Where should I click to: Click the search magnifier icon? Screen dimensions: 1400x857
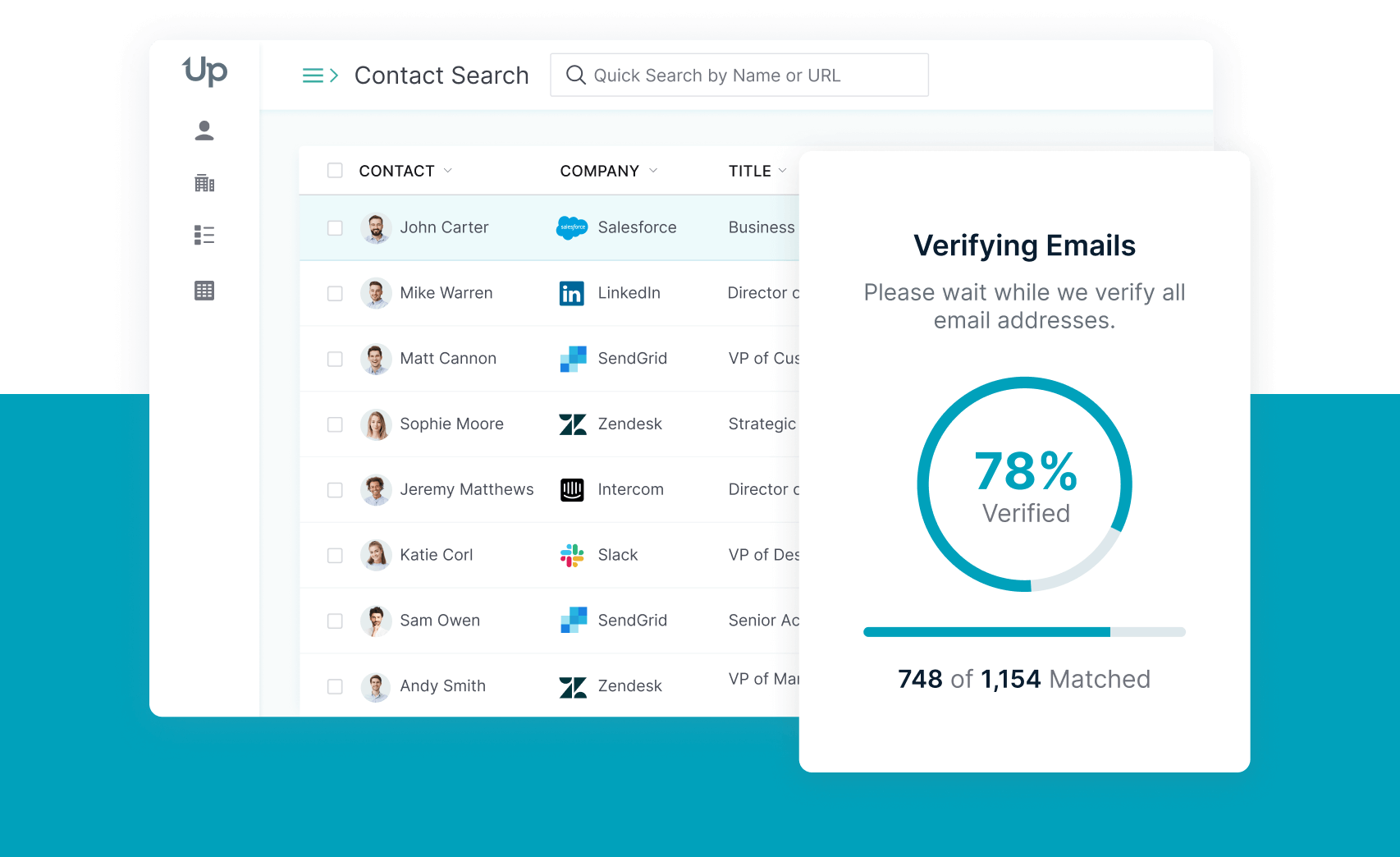tap(576, 76)
